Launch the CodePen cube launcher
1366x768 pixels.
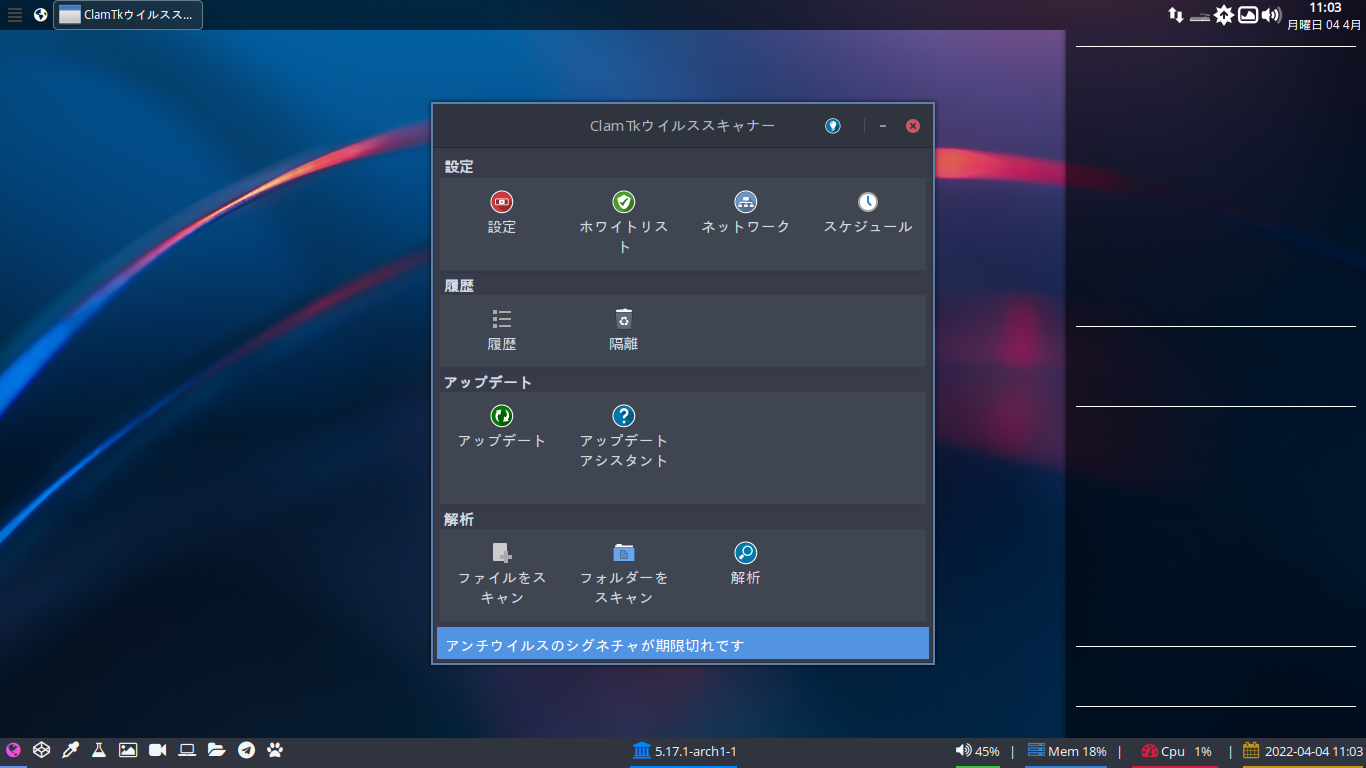(x=41, y=750)
